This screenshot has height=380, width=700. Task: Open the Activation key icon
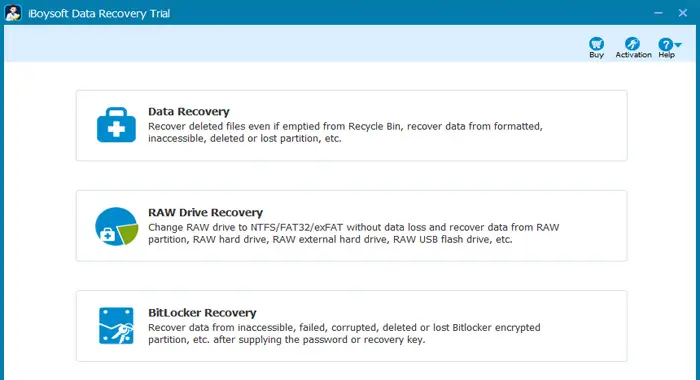tap(632, 44)
